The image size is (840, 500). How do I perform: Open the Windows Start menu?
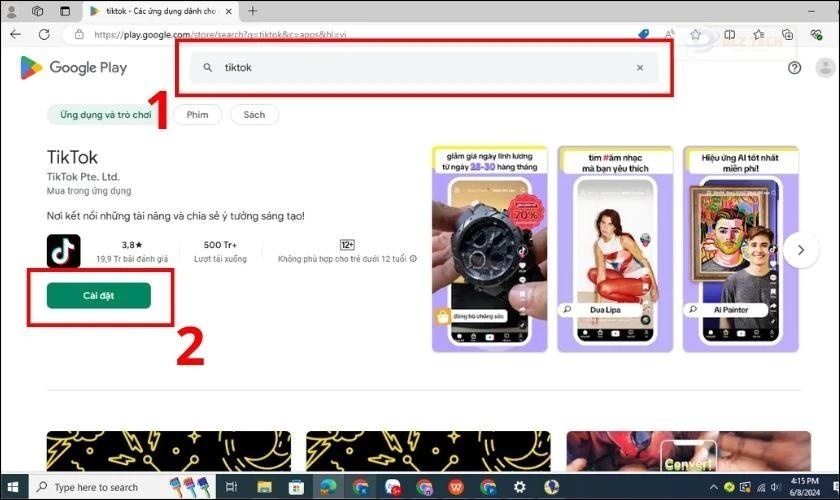click(x=13, y=487)
